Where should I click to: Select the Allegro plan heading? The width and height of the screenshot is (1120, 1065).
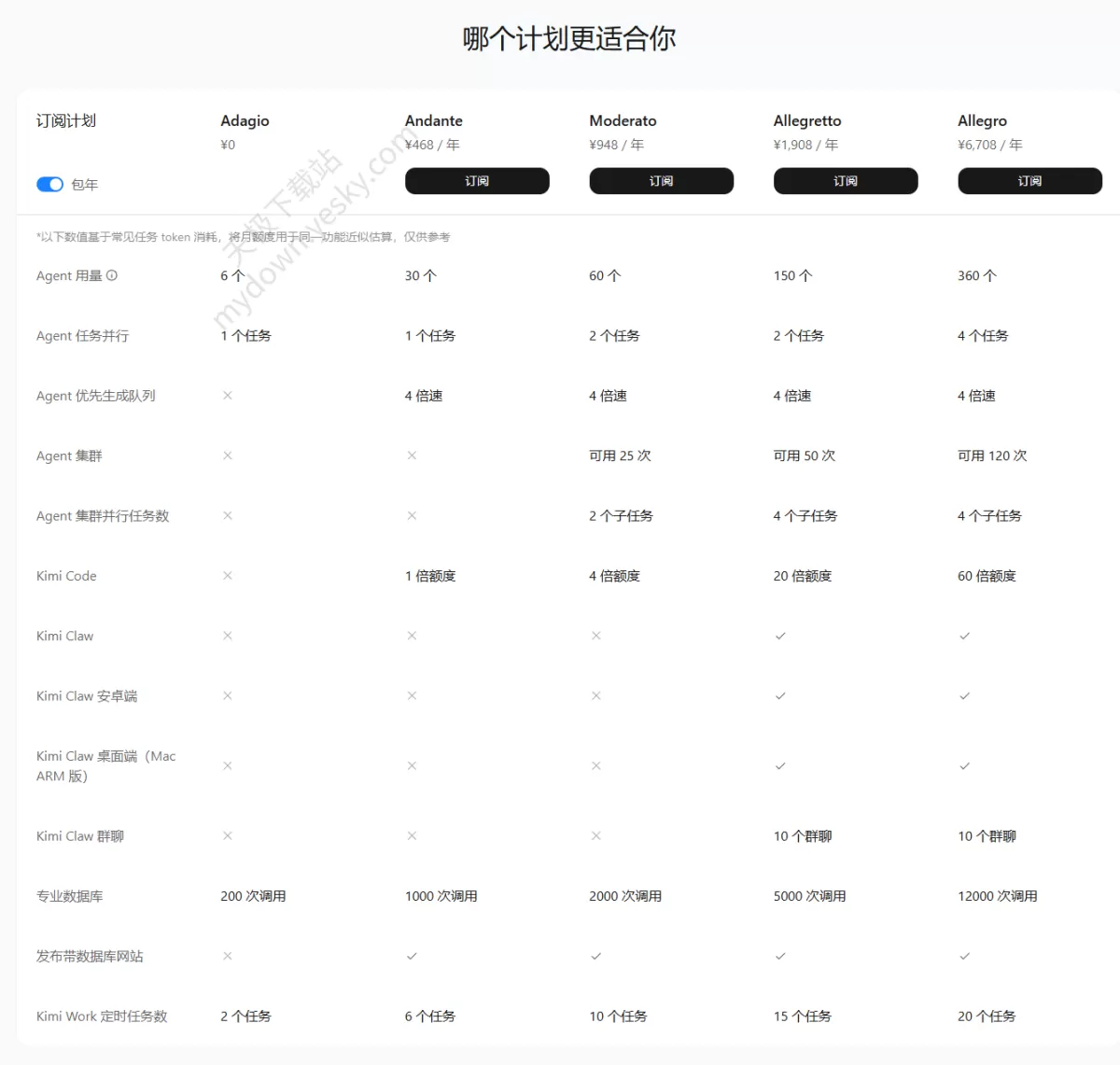pos(982,121)
